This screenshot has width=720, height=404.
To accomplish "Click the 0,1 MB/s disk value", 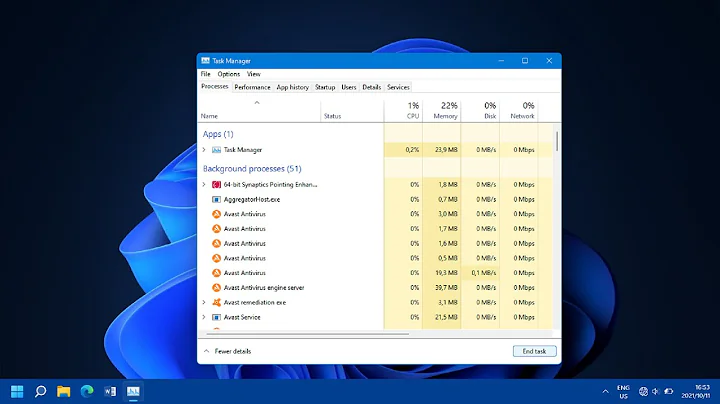I will tap(484, 273).
